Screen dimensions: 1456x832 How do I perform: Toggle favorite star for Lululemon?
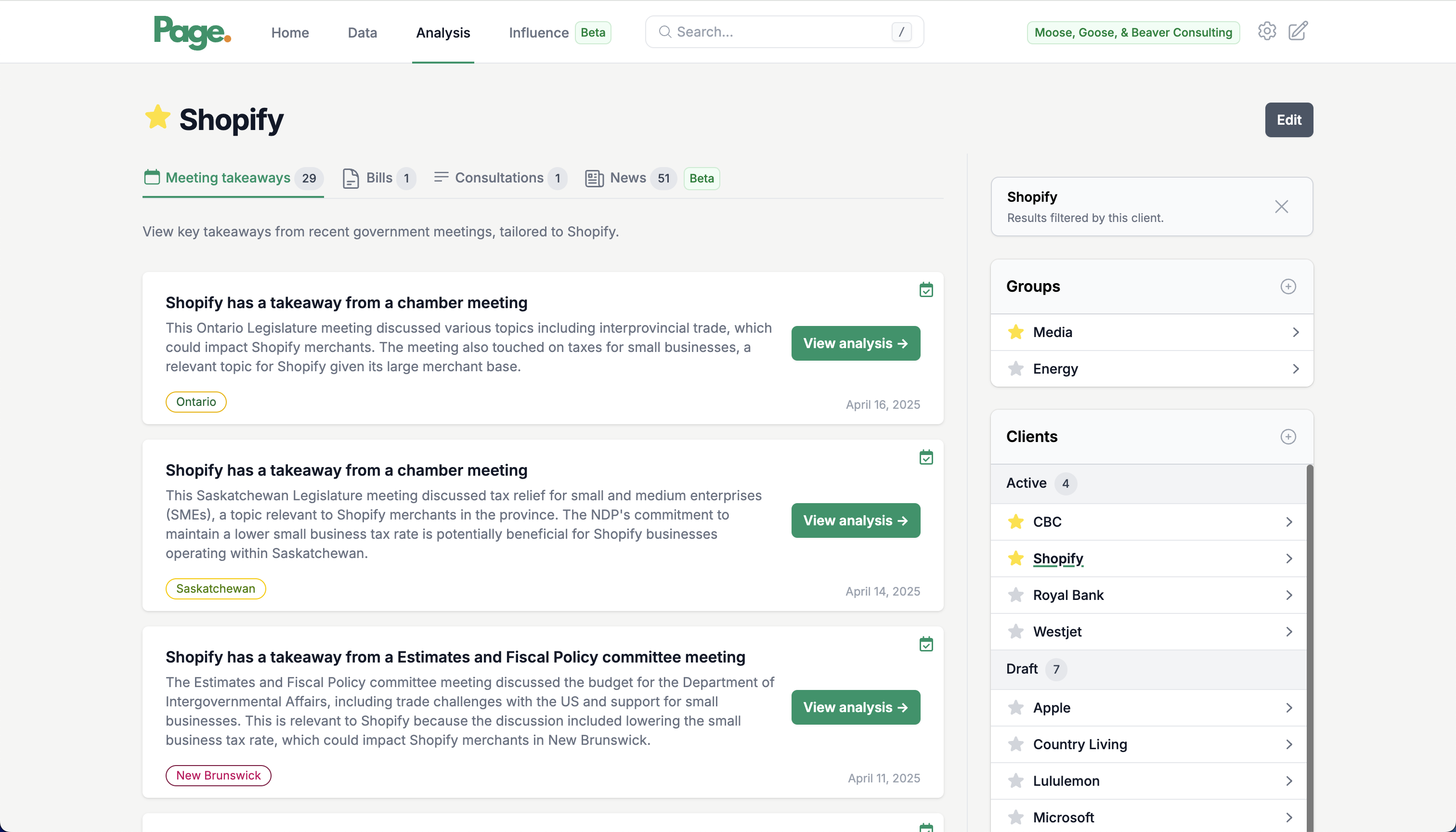point(1016,780)
